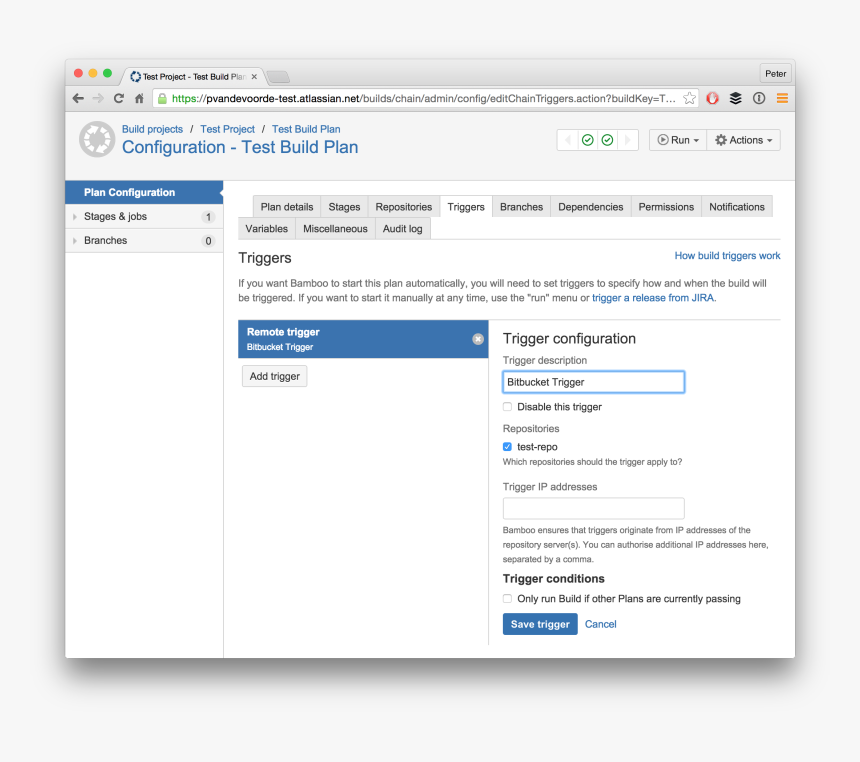The width and height of the screenshot is (860, 762).
Task: Click the Peter profile button
Action: (x=776, y=74)
